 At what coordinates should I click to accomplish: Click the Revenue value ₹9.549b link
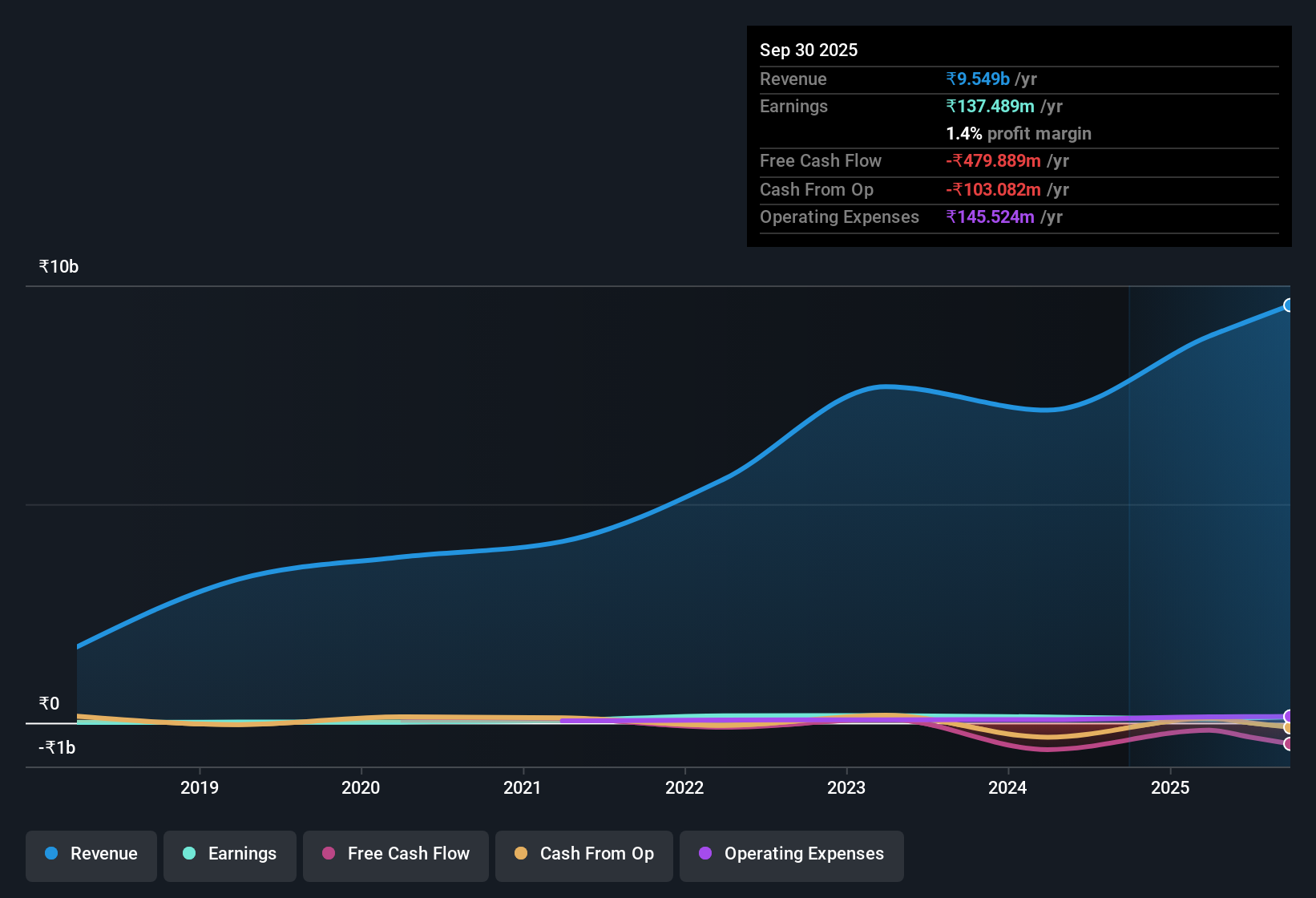point(978,79)
